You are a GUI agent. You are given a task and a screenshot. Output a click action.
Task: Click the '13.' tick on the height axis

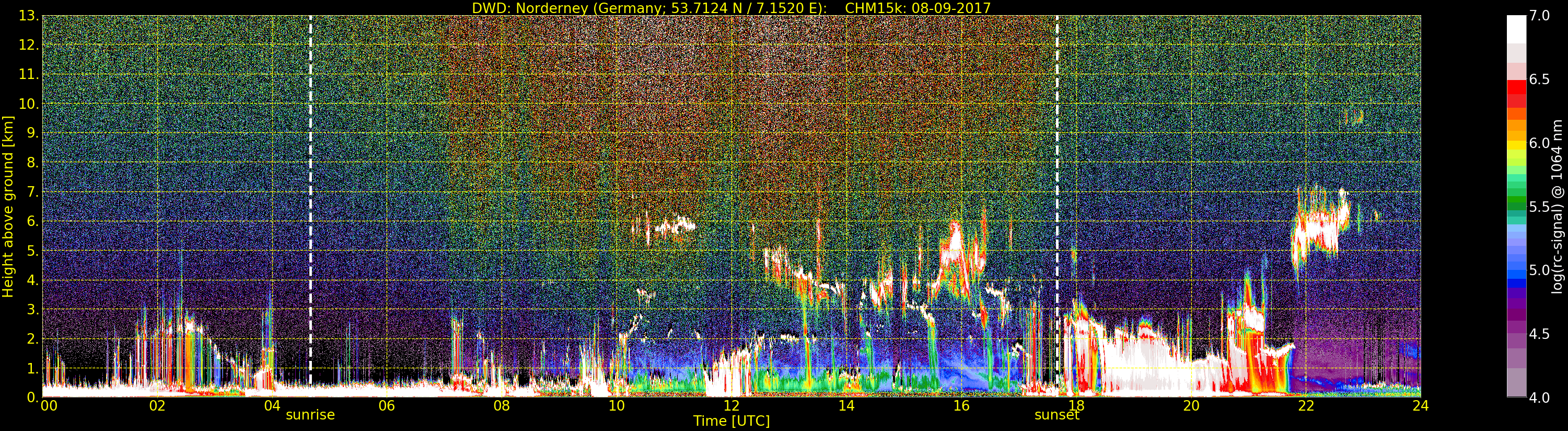pos(29,16)
